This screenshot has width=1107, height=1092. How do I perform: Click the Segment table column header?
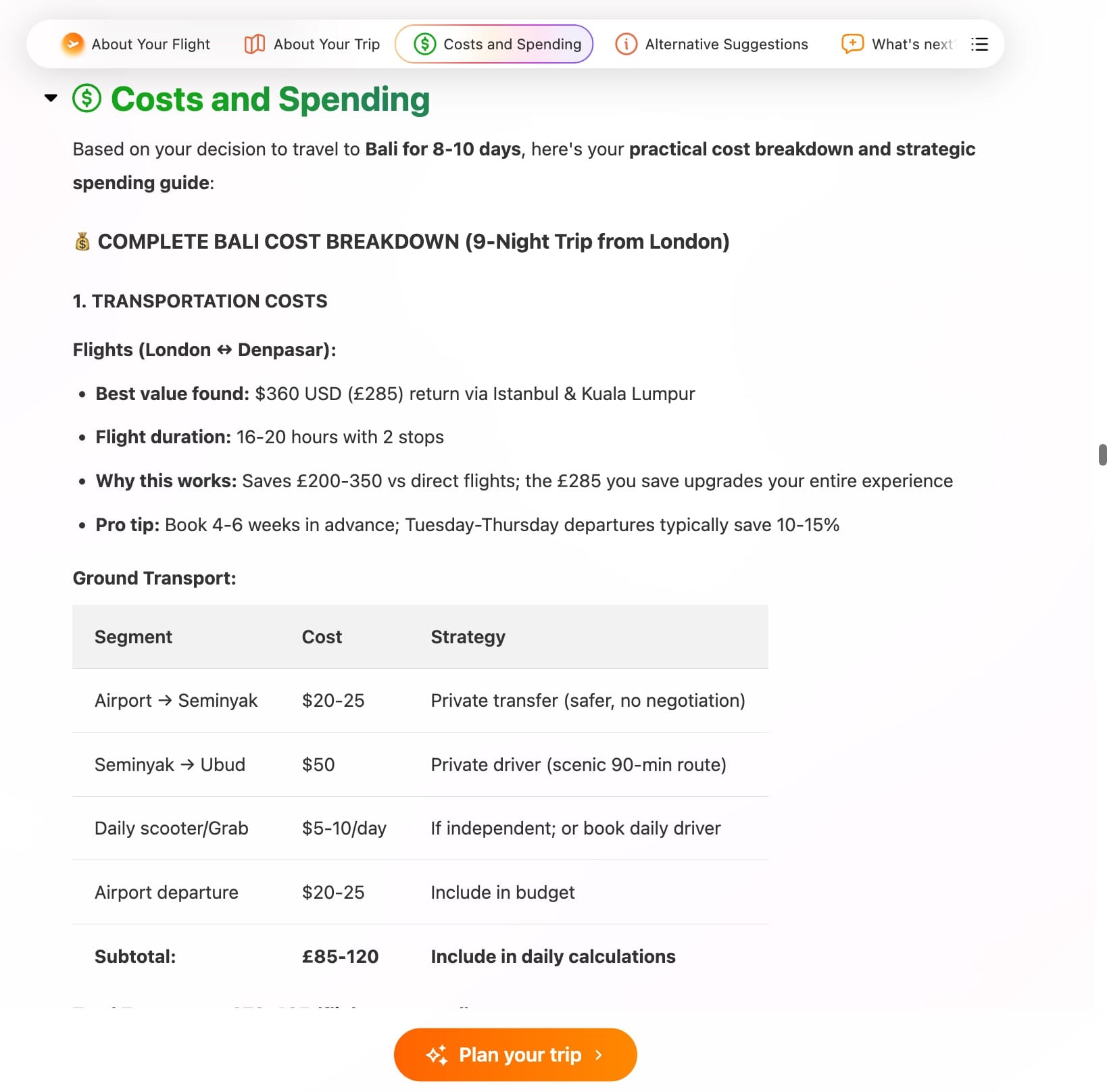coord(133,637)
